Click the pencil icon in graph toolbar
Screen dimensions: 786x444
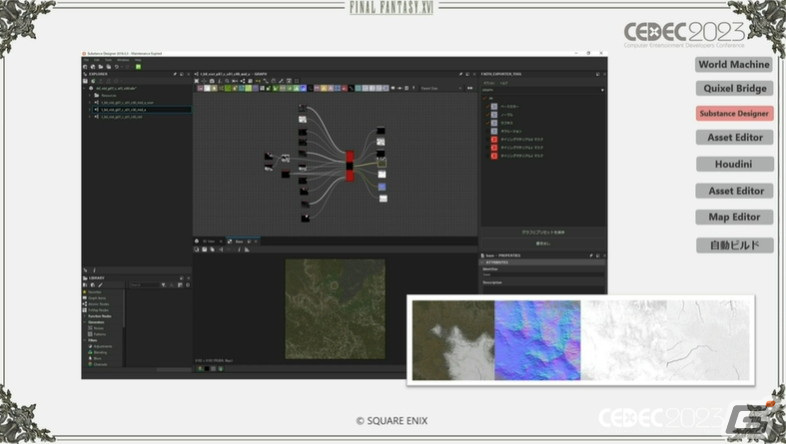coord(281,81)
